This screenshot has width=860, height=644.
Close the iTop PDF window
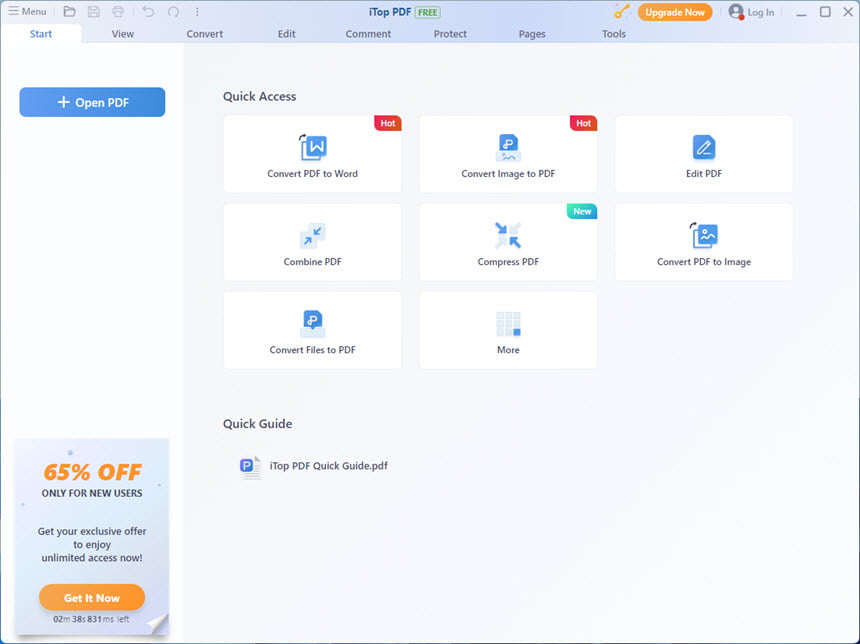[x=848, y=12]
